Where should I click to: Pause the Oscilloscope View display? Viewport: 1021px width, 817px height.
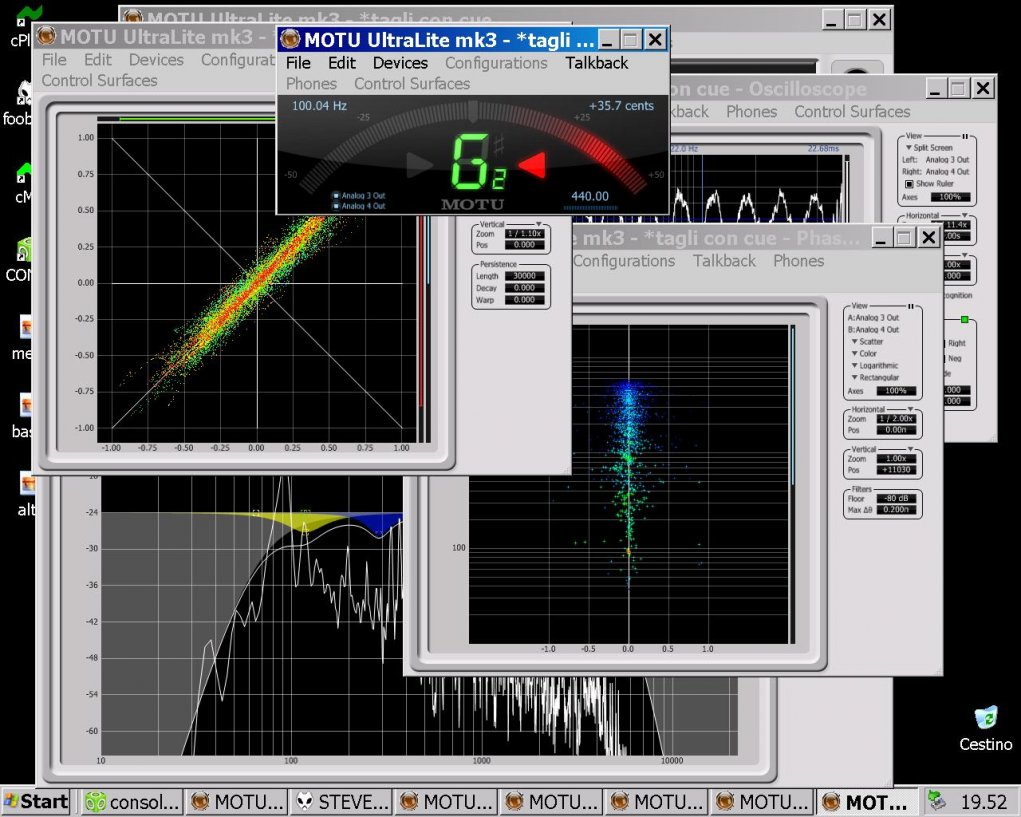(965, 137)
